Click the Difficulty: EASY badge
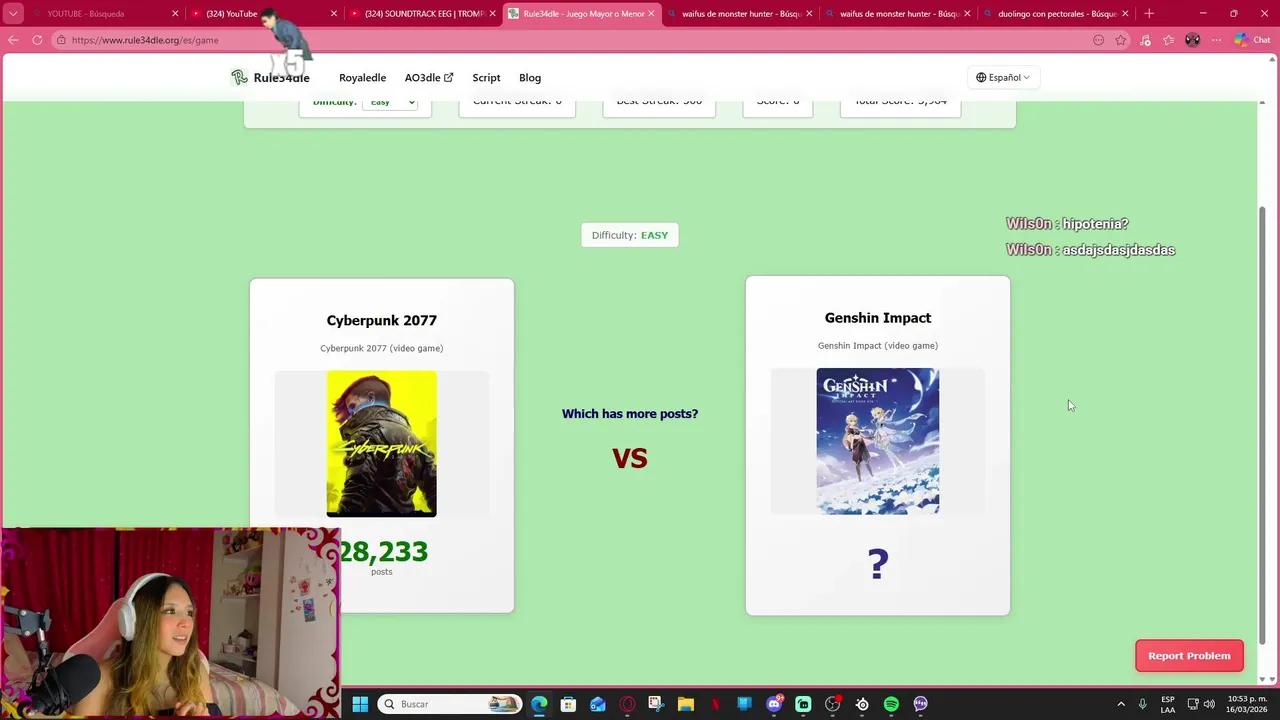The width and height of the screenshot is (1280, 720). pyautogui.click(x=630, y=235)
